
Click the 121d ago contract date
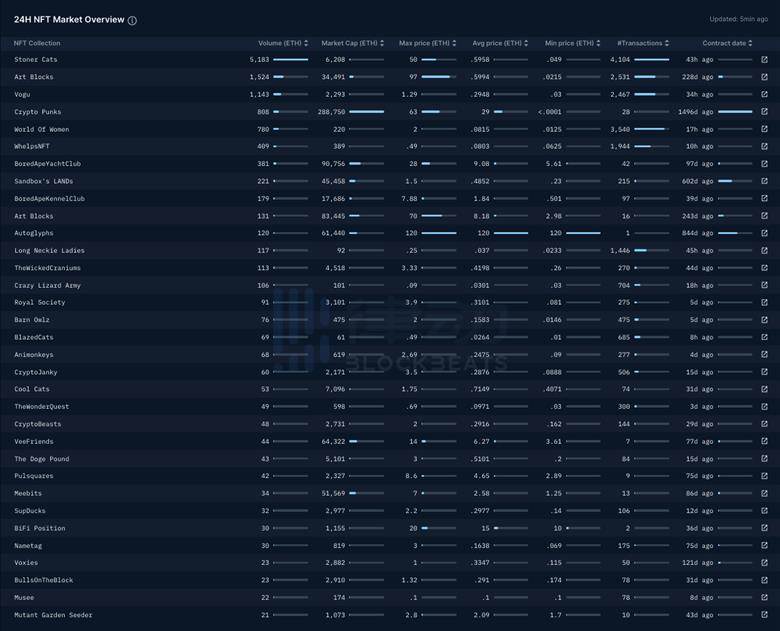pos(697,563)
